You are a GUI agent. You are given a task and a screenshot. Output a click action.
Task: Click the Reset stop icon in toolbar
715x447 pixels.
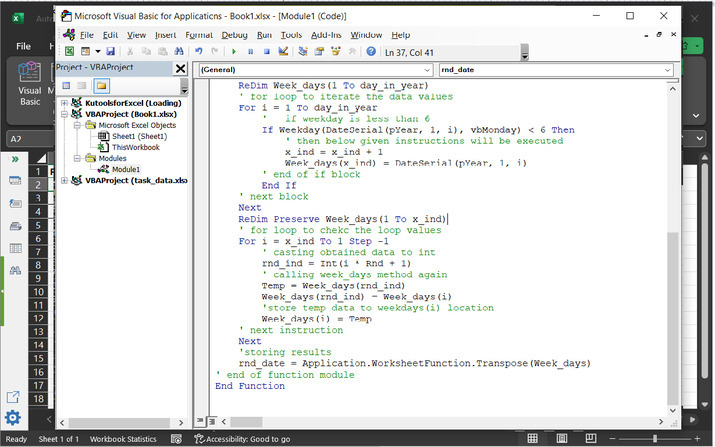click(x=266, y=51)
